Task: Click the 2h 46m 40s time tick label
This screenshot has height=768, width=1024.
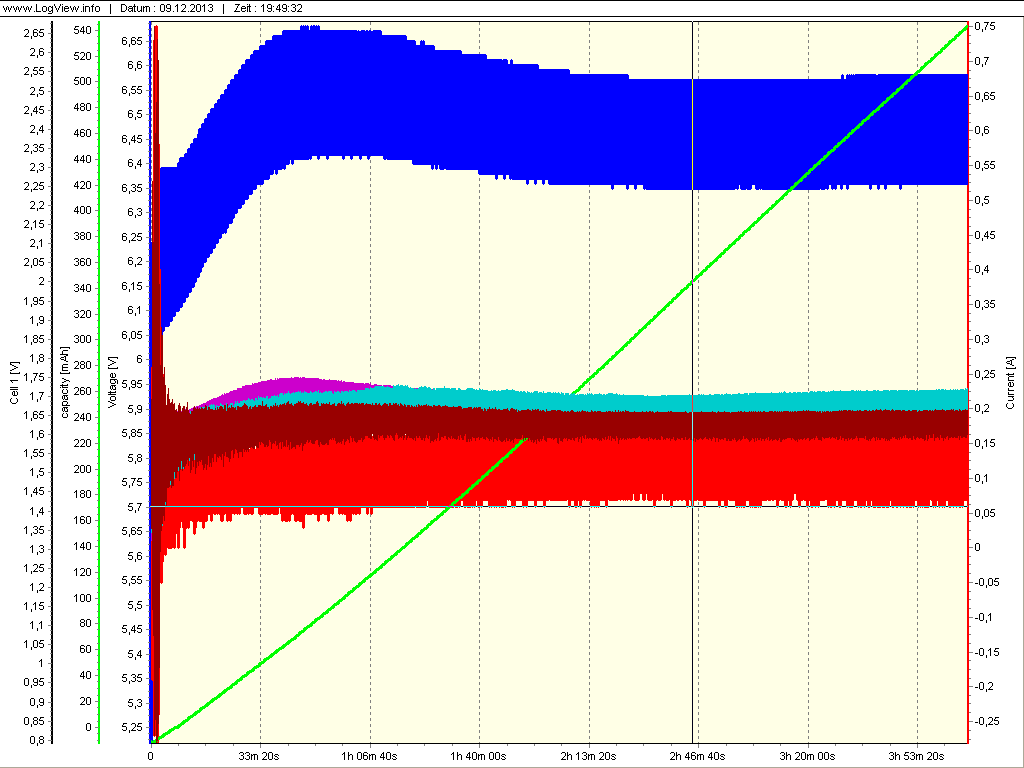Action: click(697, 756)
